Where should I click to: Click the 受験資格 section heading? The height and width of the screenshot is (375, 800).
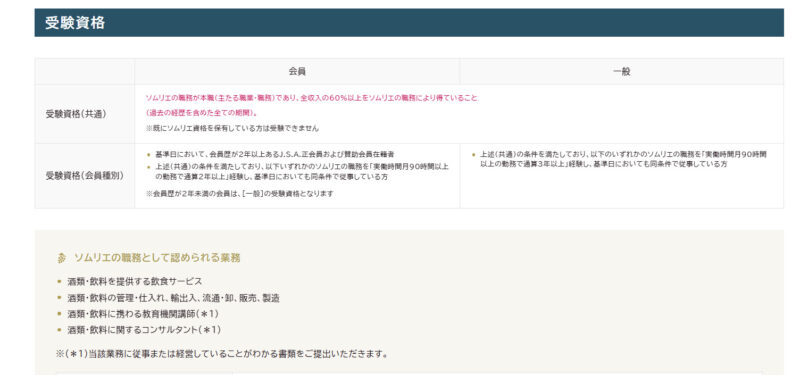coord(74,23)
